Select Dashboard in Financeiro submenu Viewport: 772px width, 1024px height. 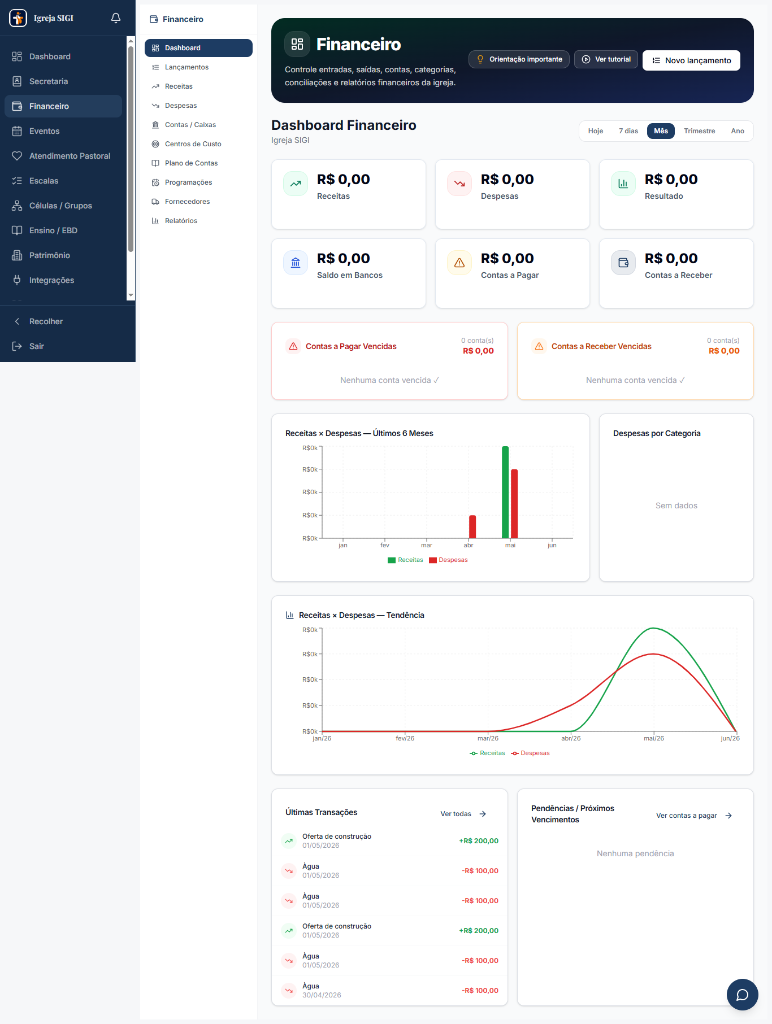(x=199, y=48)
